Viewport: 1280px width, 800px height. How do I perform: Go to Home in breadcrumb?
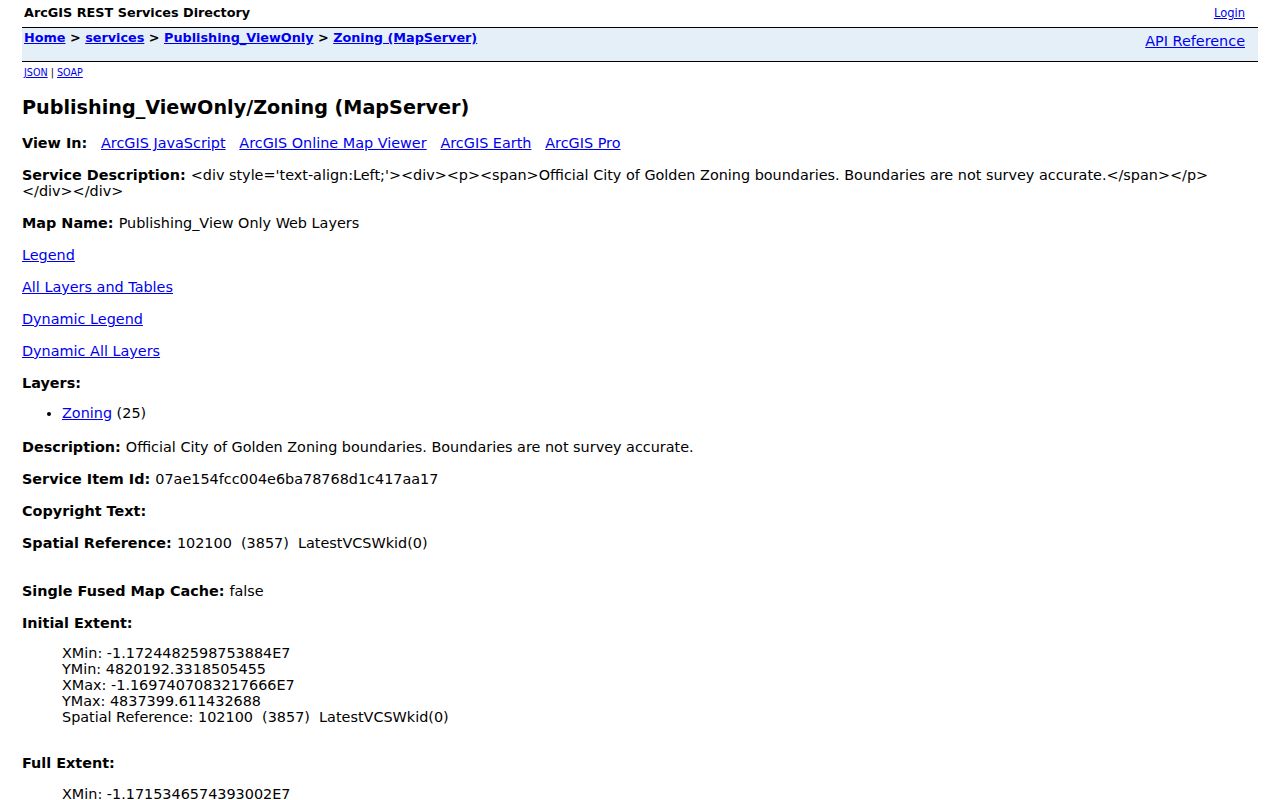tap(44, 38)
